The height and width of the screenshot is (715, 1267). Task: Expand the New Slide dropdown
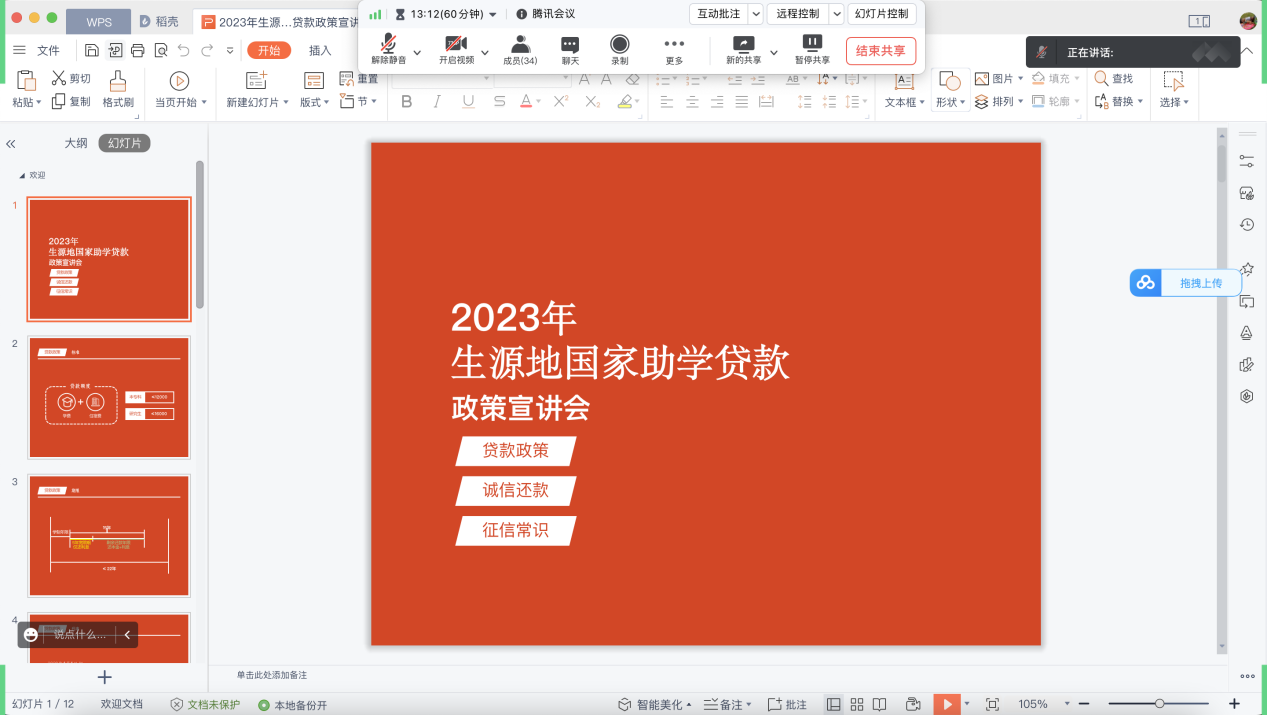pos(286,102)
